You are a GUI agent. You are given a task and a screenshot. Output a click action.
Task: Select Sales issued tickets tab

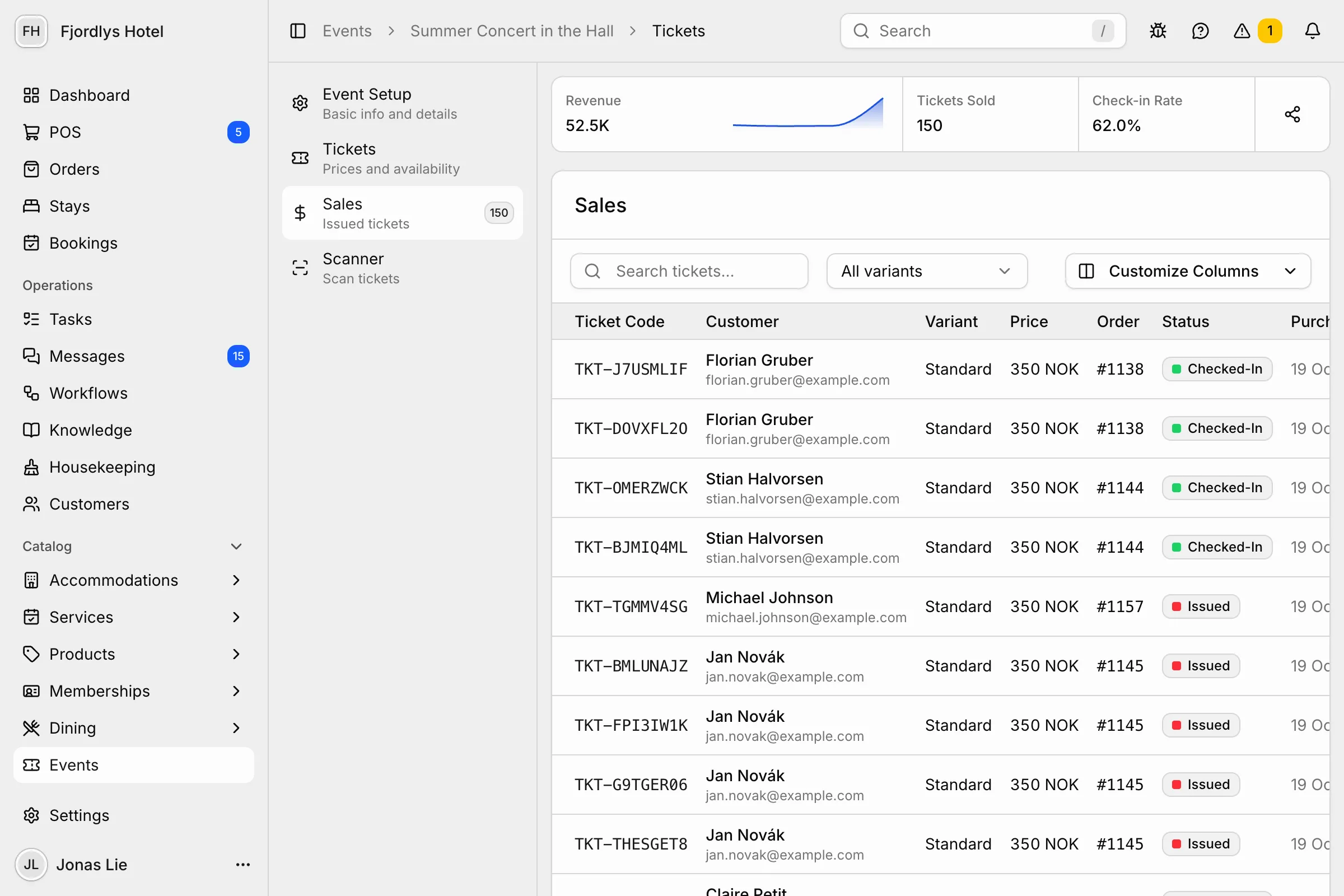(x=402, y=213)
